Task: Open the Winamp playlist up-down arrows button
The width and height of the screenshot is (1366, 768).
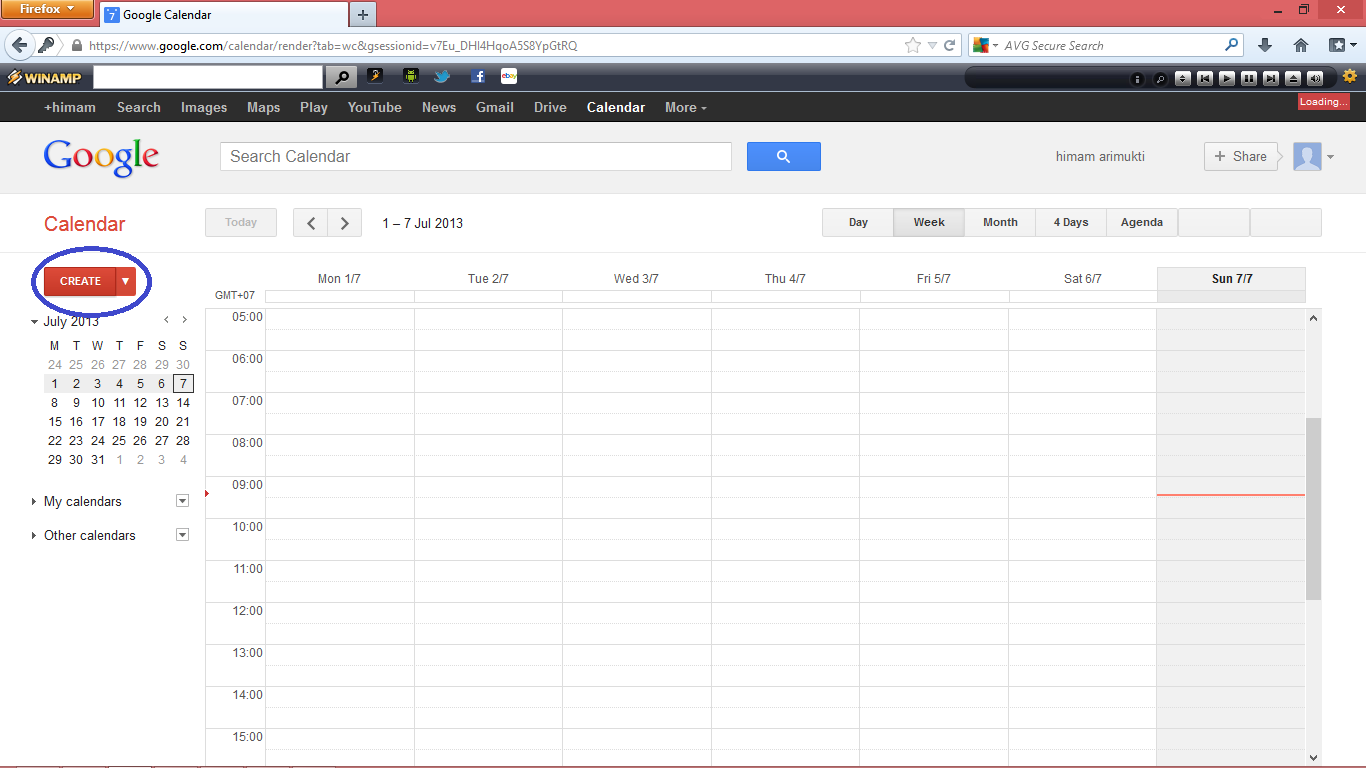Action: [1183, 78]
